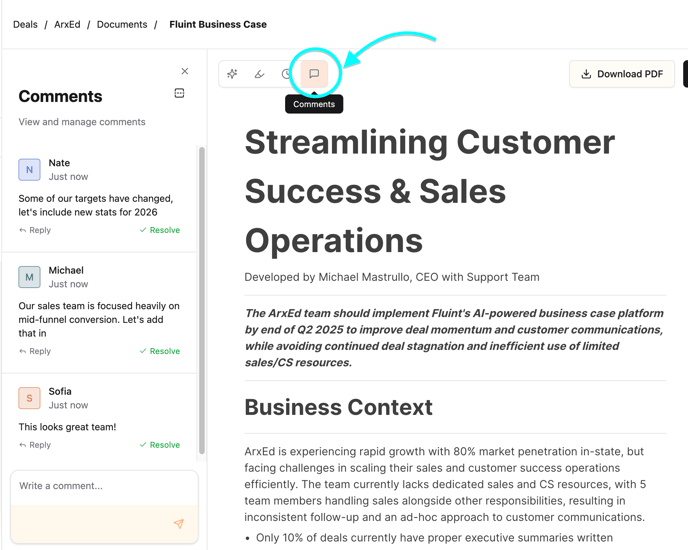This screenshot has height=550, width=688.
Task: Click the AI sparkle icon in toolbar
Action: click(x=233, y=74)
